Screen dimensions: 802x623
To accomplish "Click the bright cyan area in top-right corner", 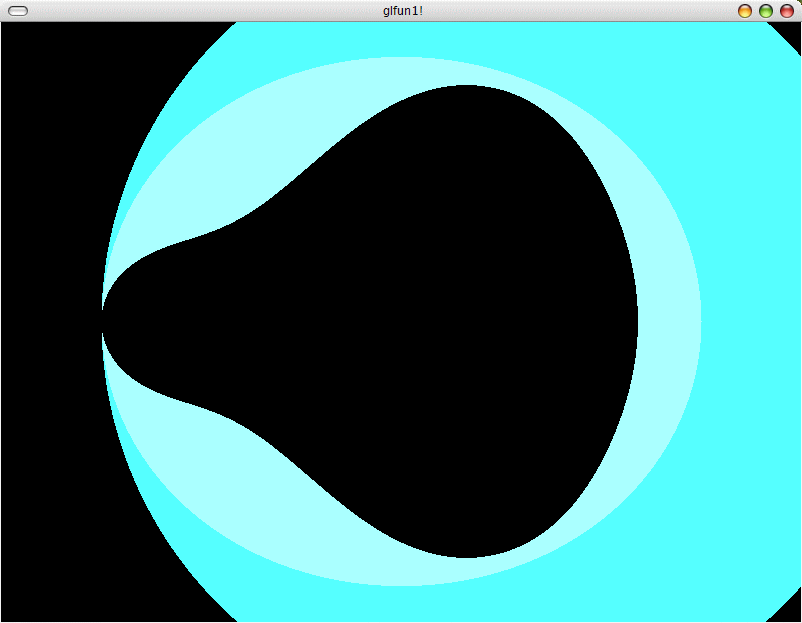I will coord(740,80).
